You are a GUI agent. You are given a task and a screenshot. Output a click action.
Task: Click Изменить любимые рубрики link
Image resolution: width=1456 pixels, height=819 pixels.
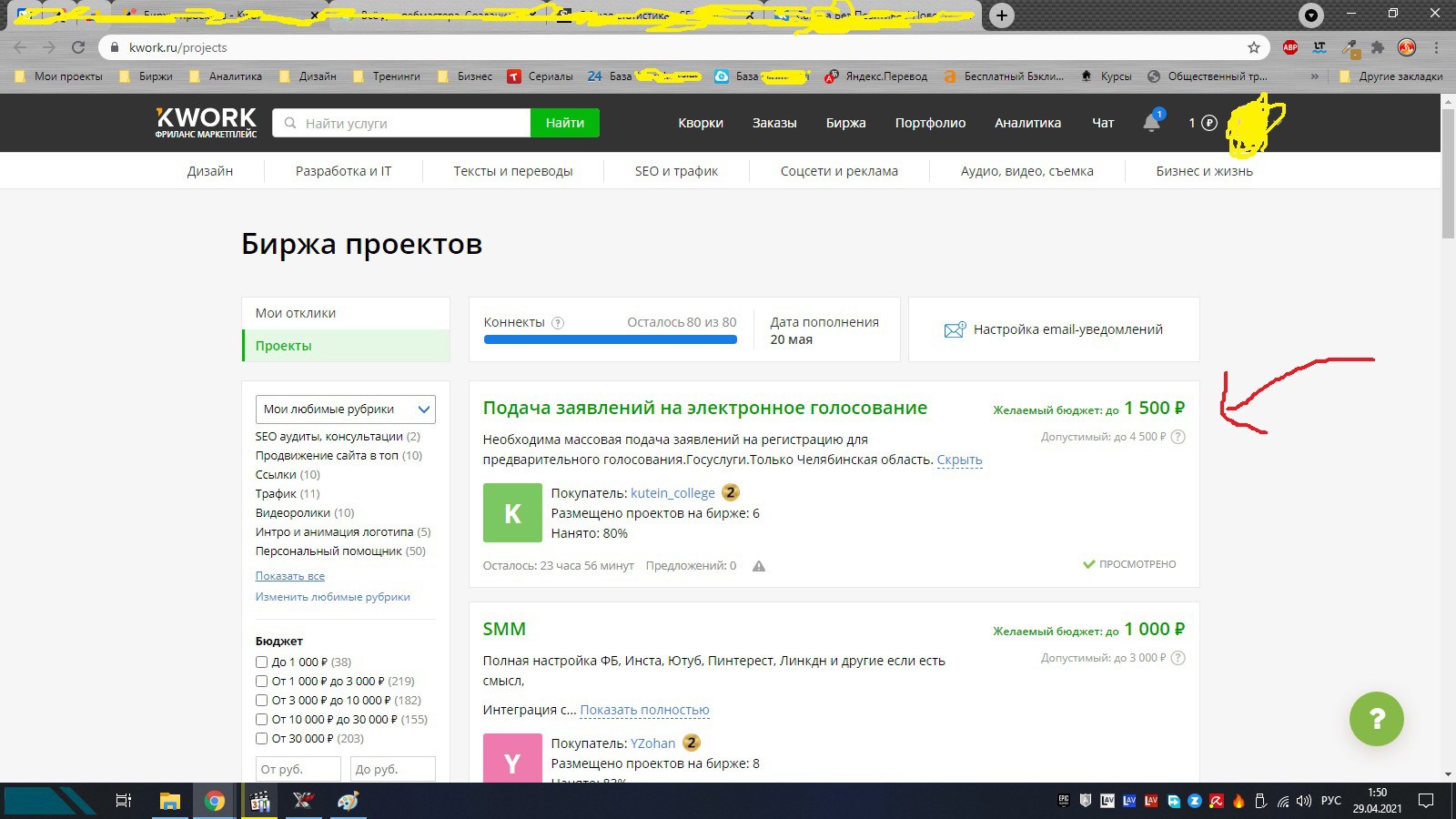pyautogui.click(x=332, y=597)
